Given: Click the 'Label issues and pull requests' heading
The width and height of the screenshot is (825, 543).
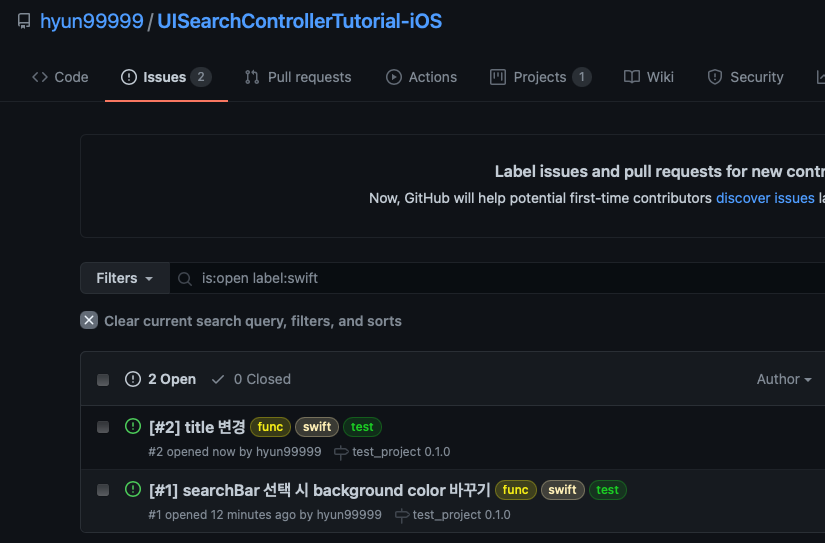Looking at the screenshot, I should [x=660, y=172].
